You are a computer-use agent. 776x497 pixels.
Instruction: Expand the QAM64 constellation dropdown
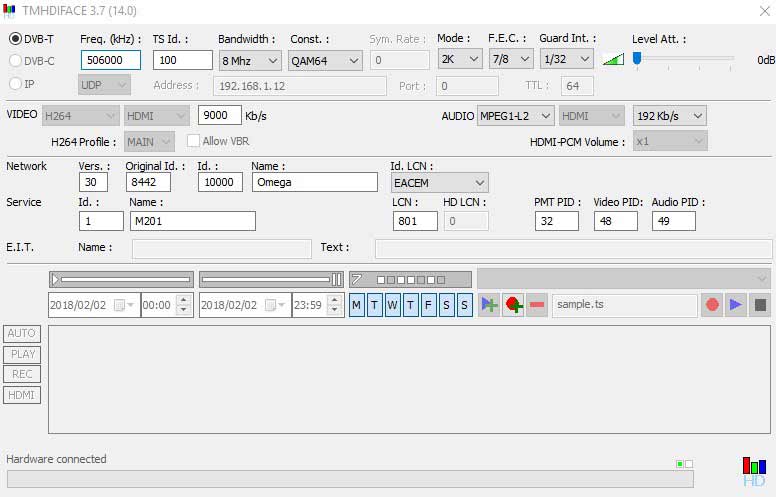pyautogui.click(x=325, y=60)
